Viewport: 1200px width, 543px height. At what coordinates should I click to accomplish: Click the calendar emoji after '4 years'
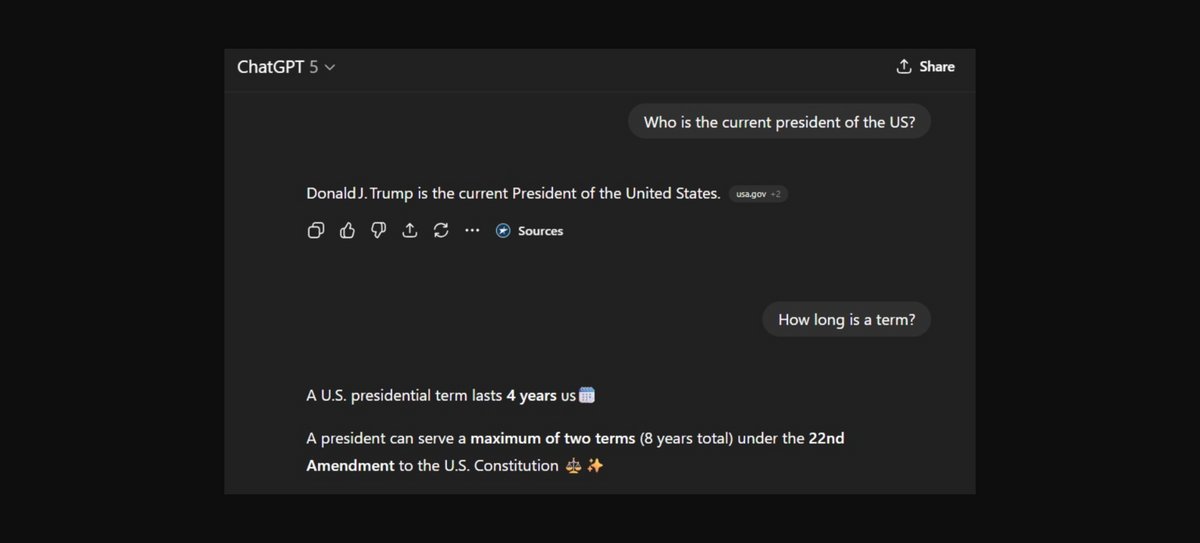[587, 395]
